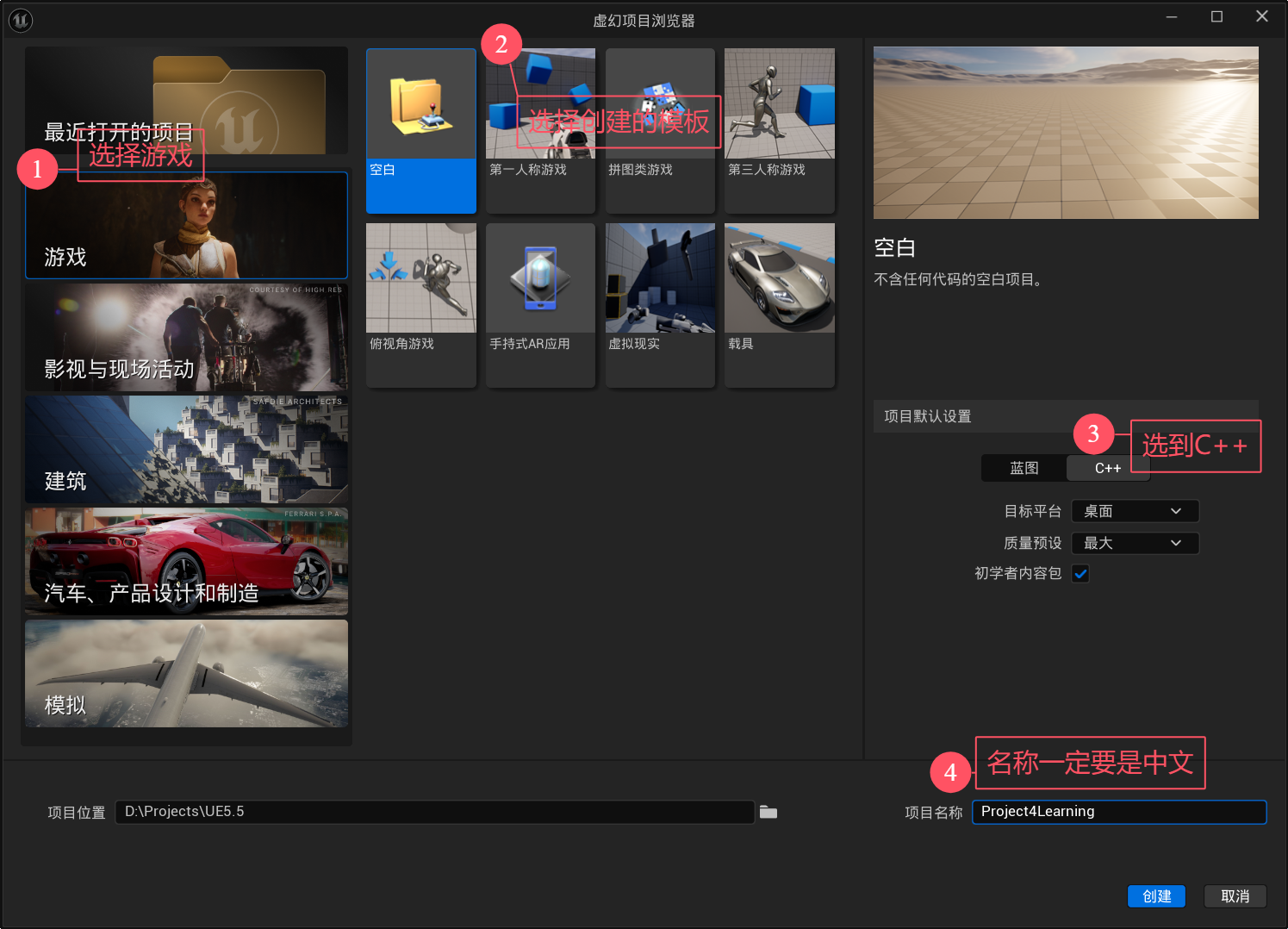Image resolution: width=1288 pixels, height=929 pixels.
Task: Open the 目标平台 dropdown showing 桌面
Action: pyautogui.click(x=1135, y=511)
